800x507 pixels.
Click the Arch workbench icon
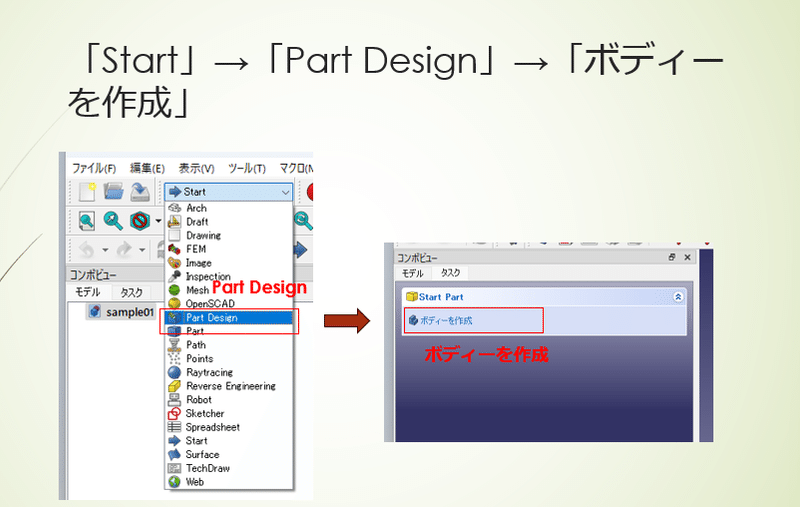pyautogui.click(x=174, y=208)
